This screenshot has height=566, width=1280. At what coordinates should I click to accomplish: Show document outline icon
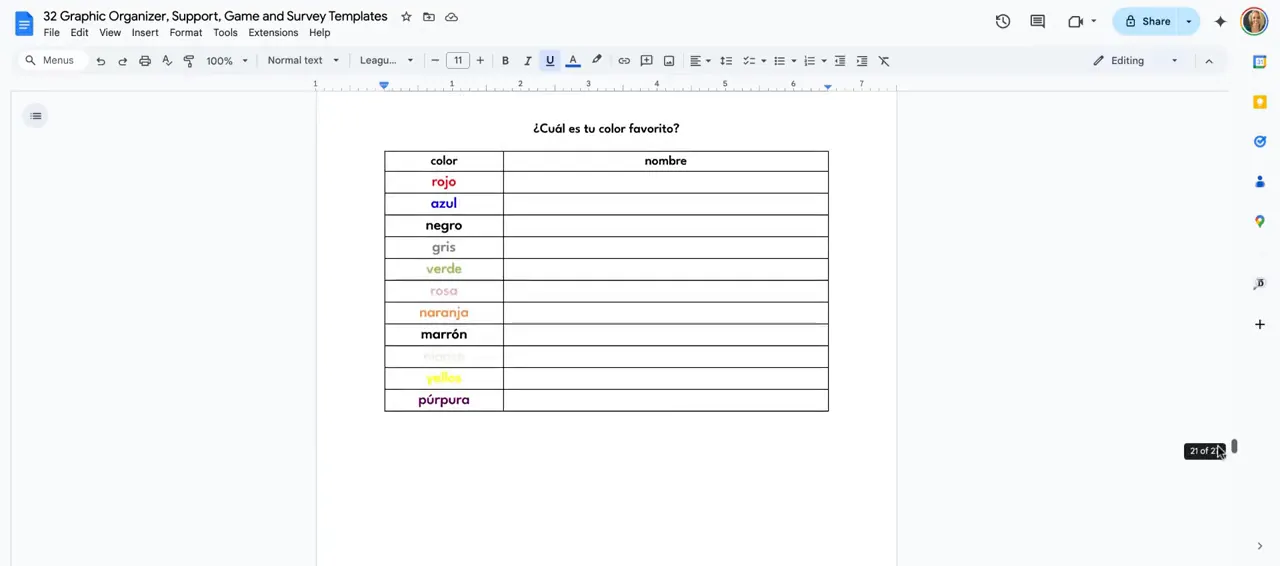tap(36, 116)
